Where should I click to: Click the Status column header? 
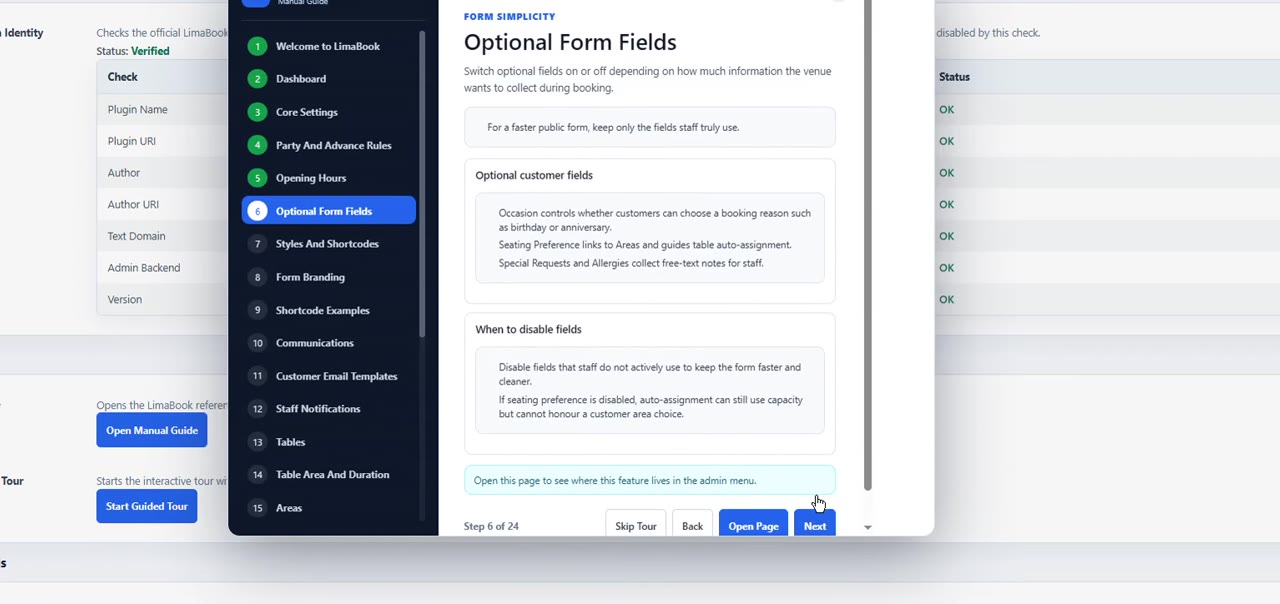(x=954, y=77)
